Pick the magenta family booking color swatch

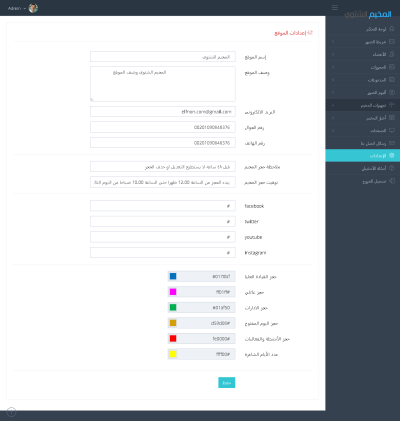(x=173, y=292)
